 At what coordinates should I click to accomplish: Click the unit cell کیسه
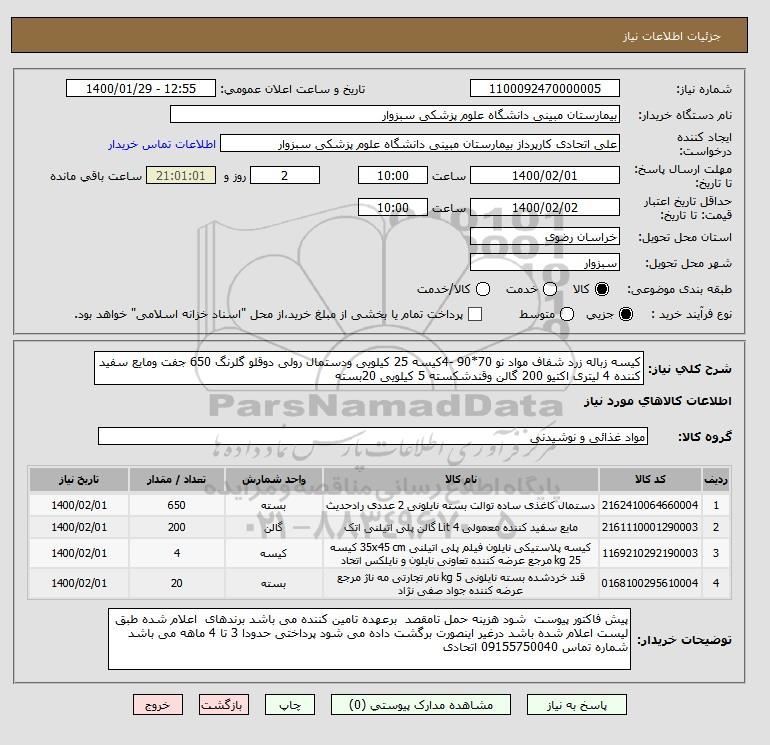pyautogui.click(x=274, y=553)
